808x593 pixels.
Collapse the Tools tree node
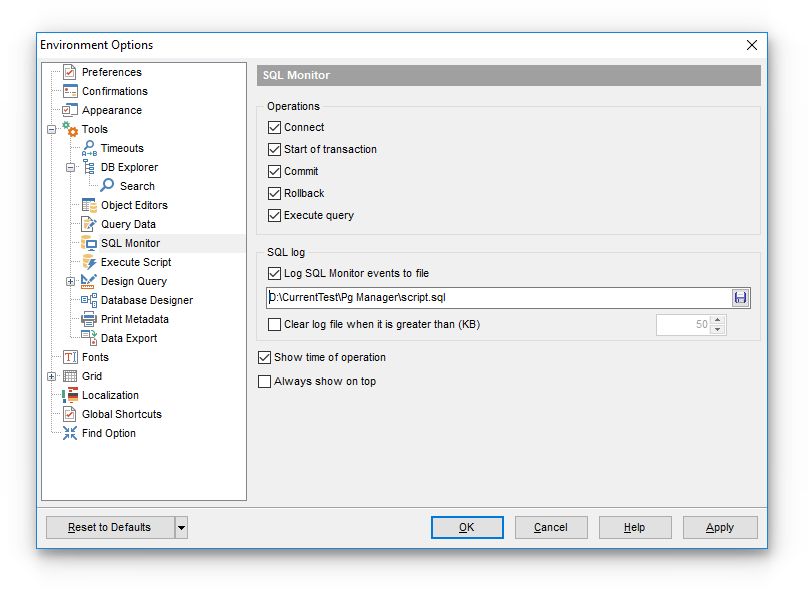52,129
